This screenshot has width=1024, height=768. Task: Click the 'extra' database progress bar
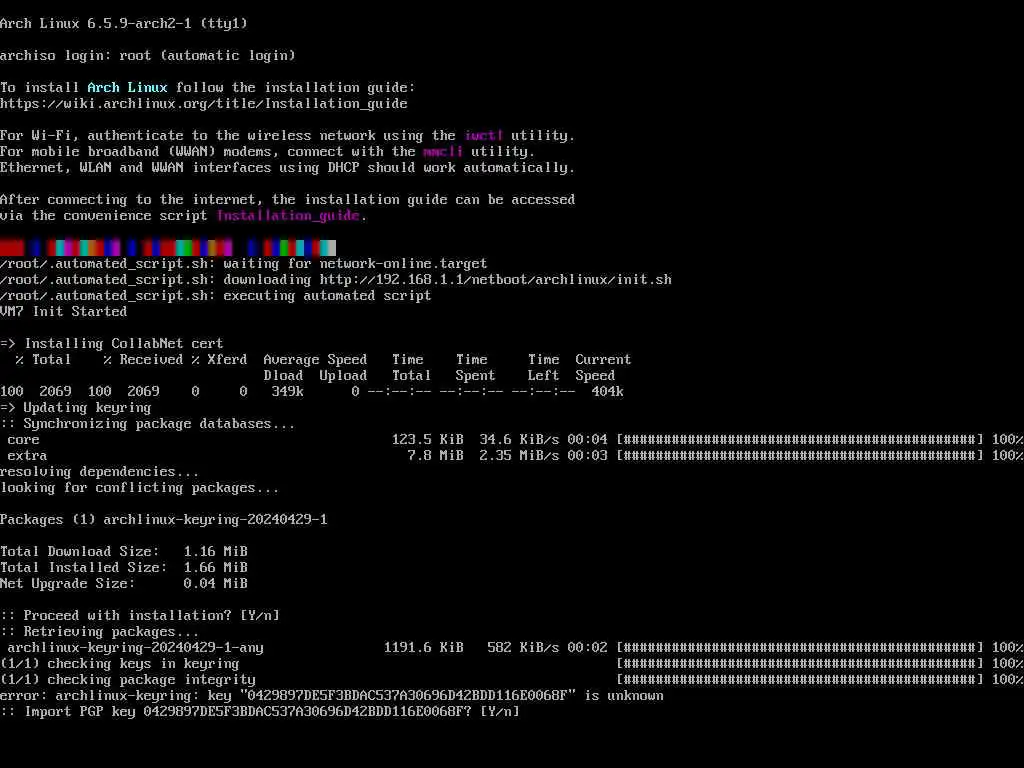[800, 456]
